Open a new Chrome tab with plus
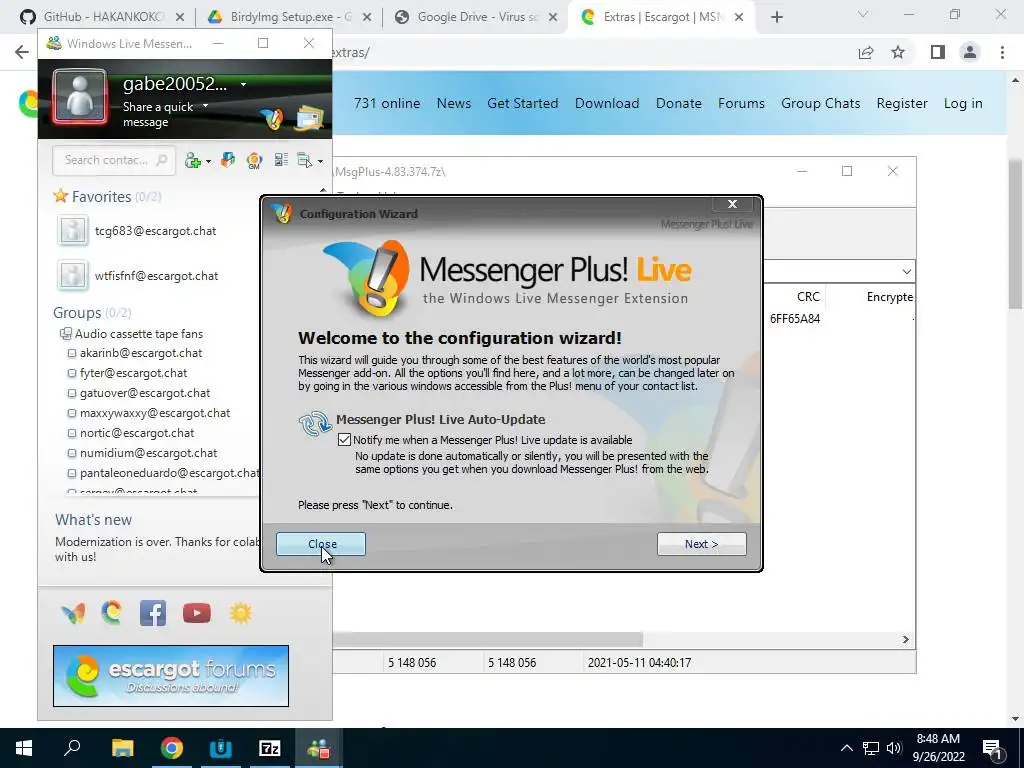Screen dimensions: 1024x768 tap(776, 18)
